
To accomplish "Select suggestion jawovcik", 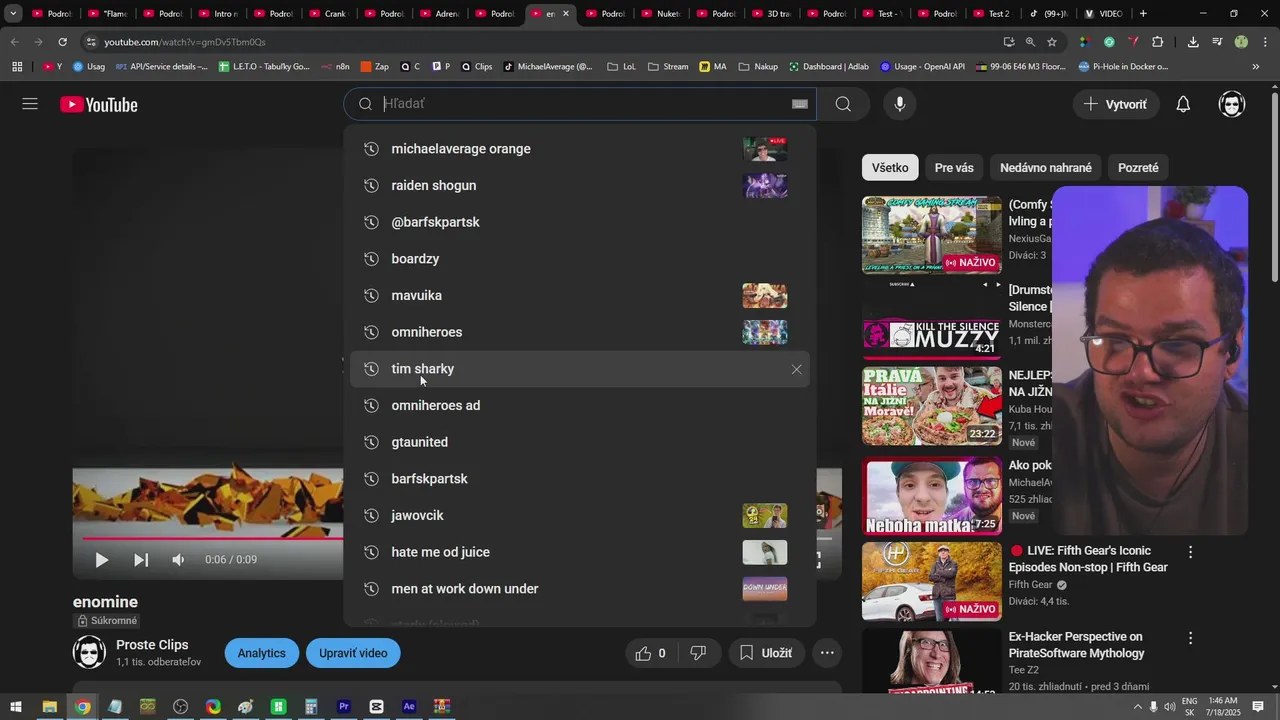I will click(580, 515).
